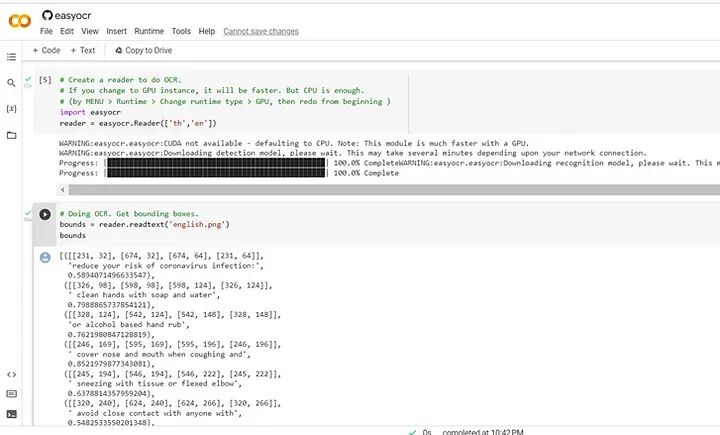Open the search (find and replace) sidebar icon
The height and width of the screenshot is (435, 720).
11,83
